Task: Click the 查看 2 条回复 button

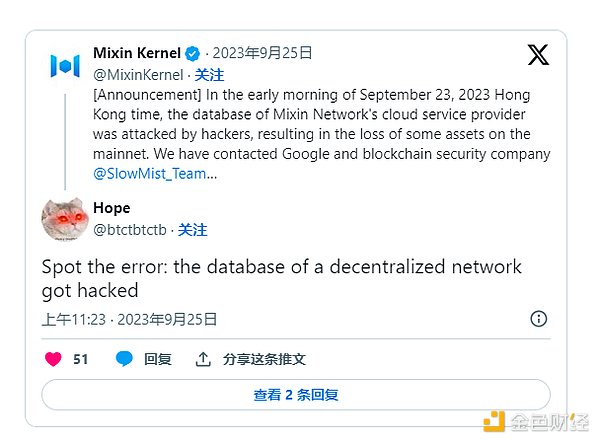Action: pos(296,395)
